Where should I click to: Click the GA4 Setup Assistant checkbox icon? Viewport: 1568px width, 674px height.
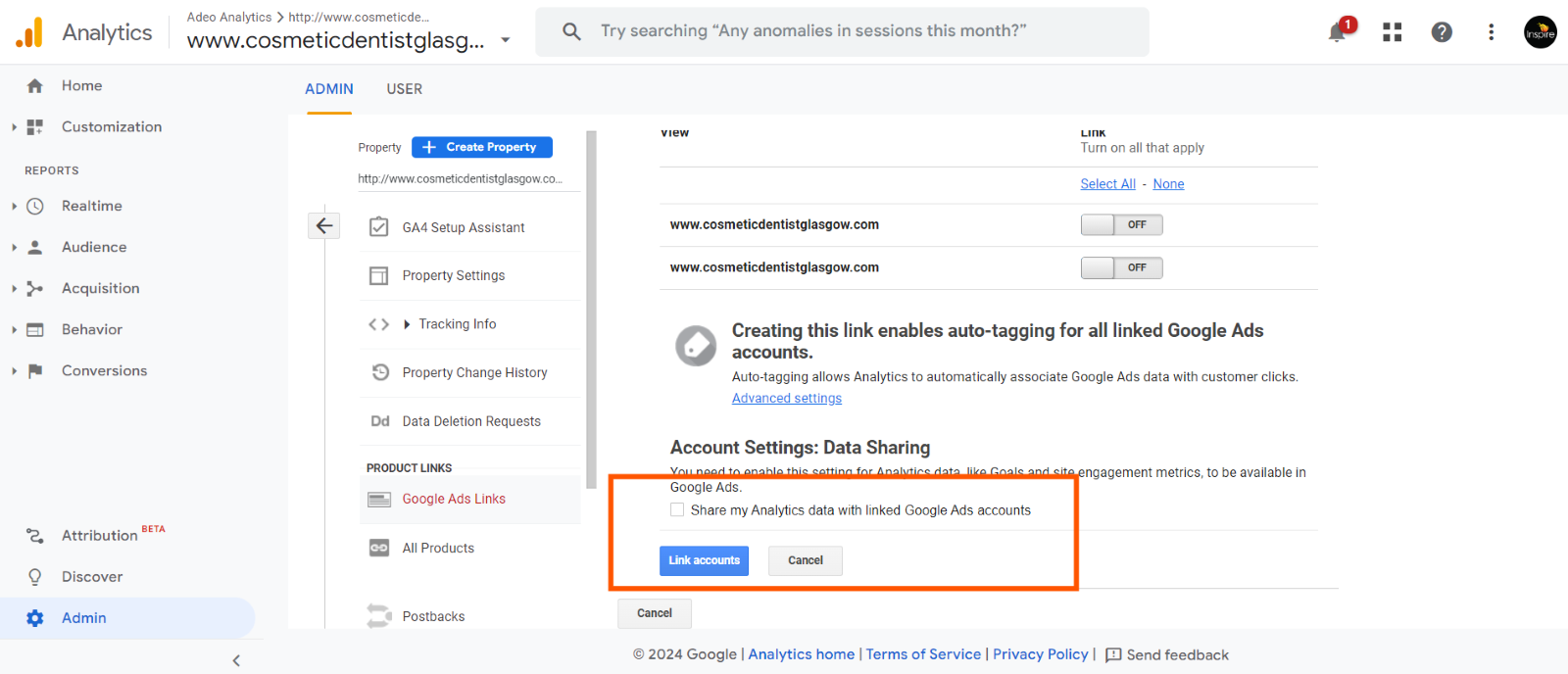[x=379, y=227]
